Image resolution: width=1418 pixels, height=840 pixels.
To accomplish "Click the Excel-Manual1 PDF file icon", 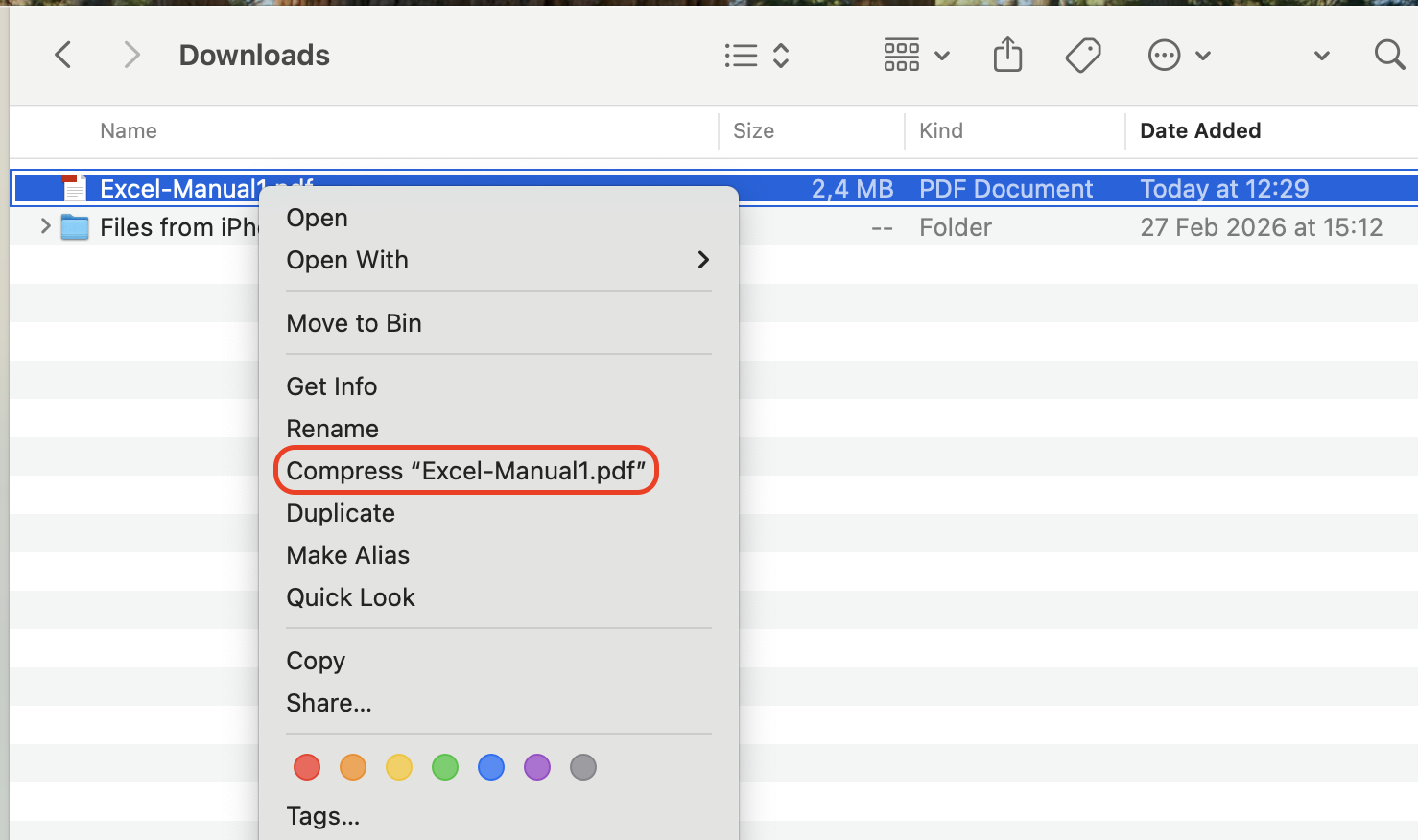I will [x=75, y=188].
